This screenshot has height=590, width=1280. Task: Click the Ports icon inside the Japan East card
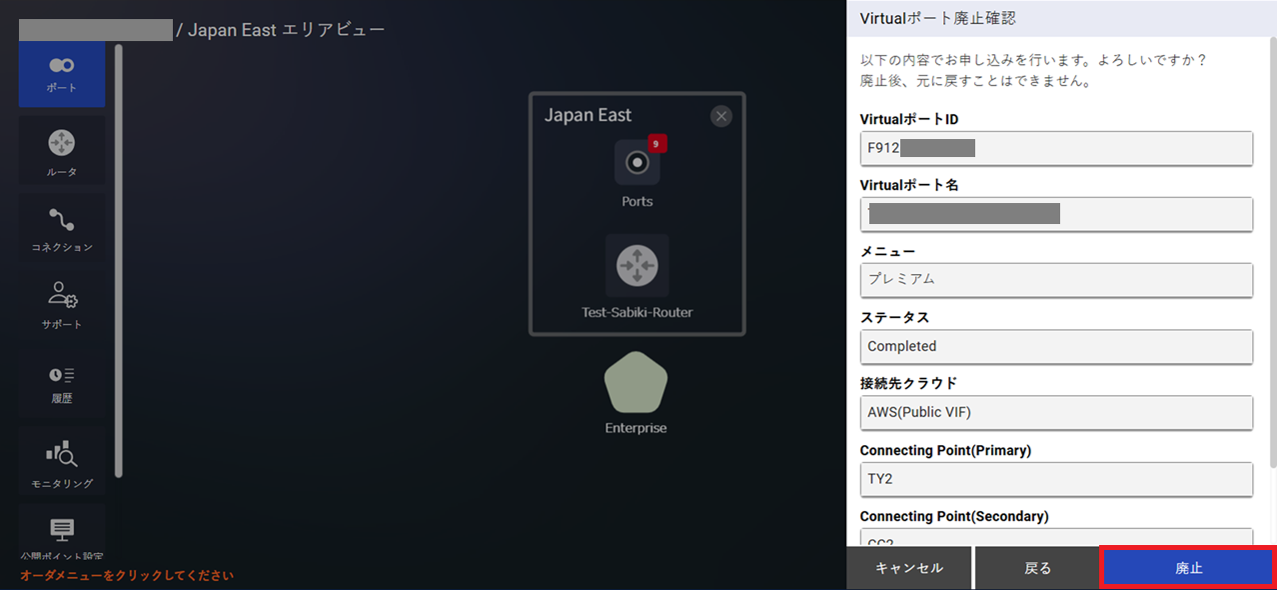(637, 163)
